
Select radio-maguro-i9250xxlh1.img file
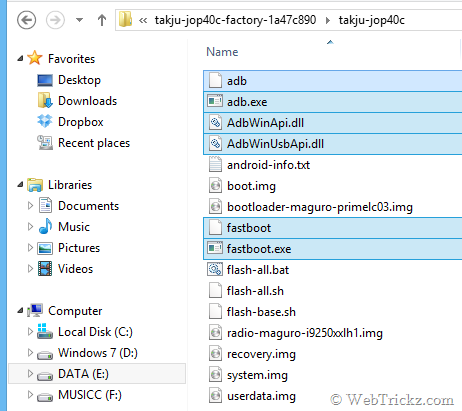tap(305, 333)
